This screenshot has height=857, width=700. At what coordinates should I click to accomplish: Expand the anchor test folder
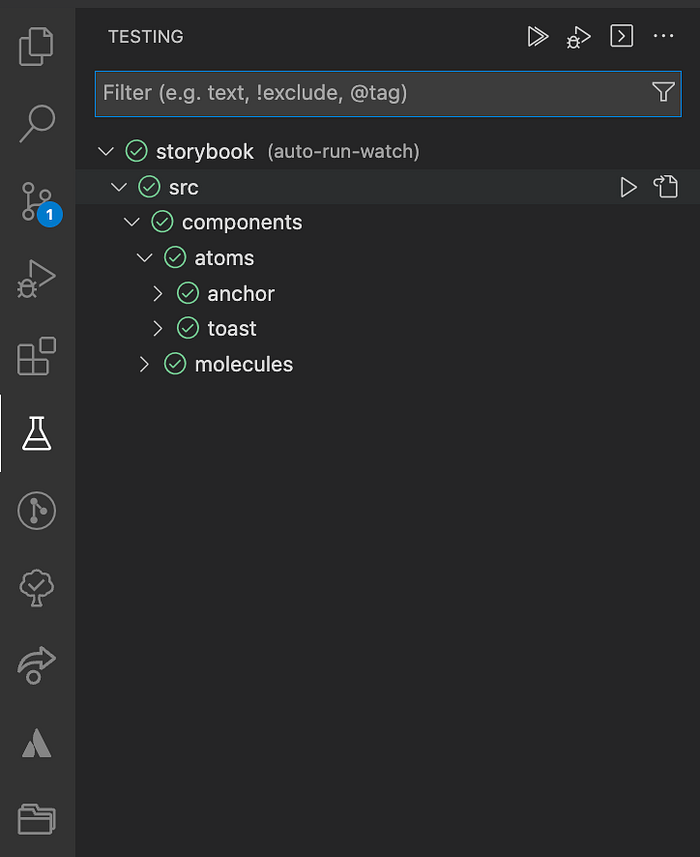(158, 294)
